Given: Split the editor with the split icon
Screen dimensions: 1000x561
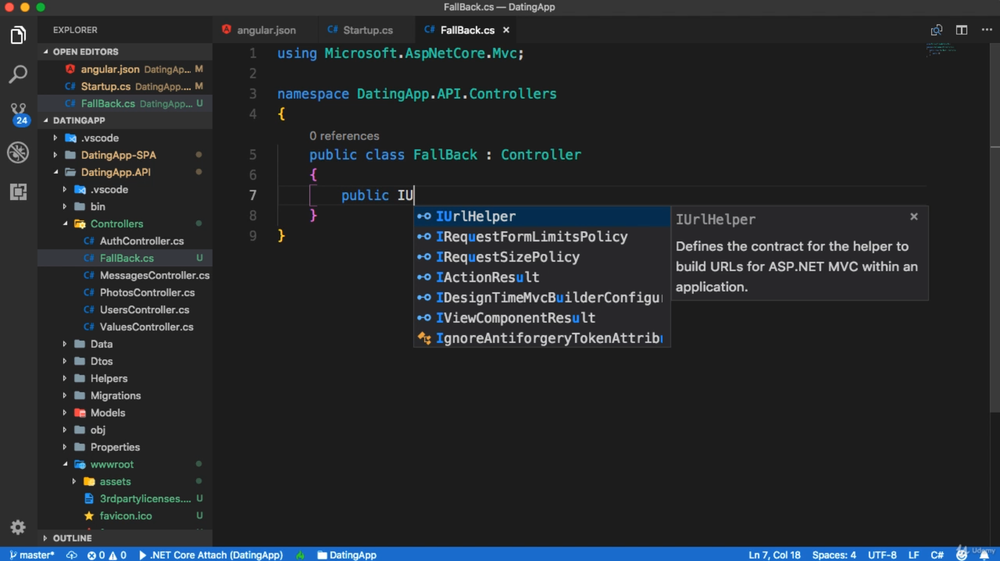Looking at the screenshot, I should [962, 30].
